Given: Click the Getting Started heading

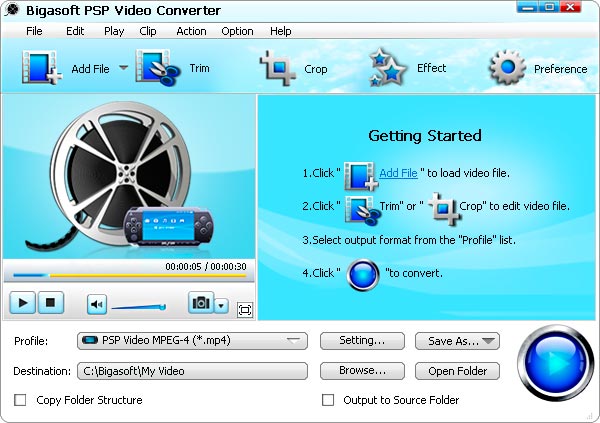Looking at the screenshot, I should pyautogui.click(x=425, y=136).
